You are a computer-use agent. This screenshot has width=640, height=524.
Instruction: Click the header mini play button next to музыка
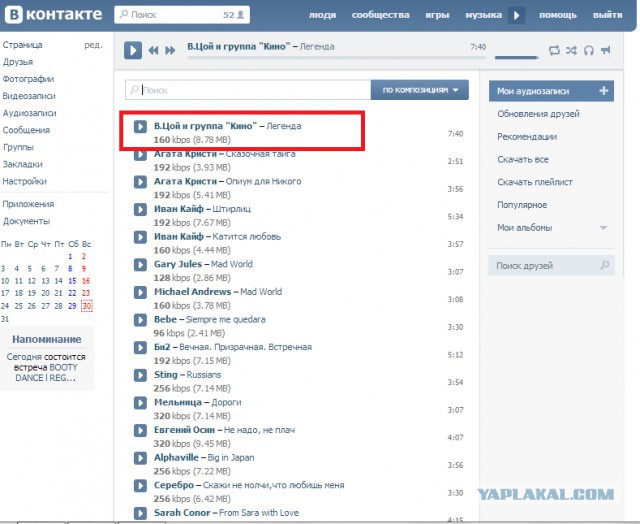tap(516, 15)
